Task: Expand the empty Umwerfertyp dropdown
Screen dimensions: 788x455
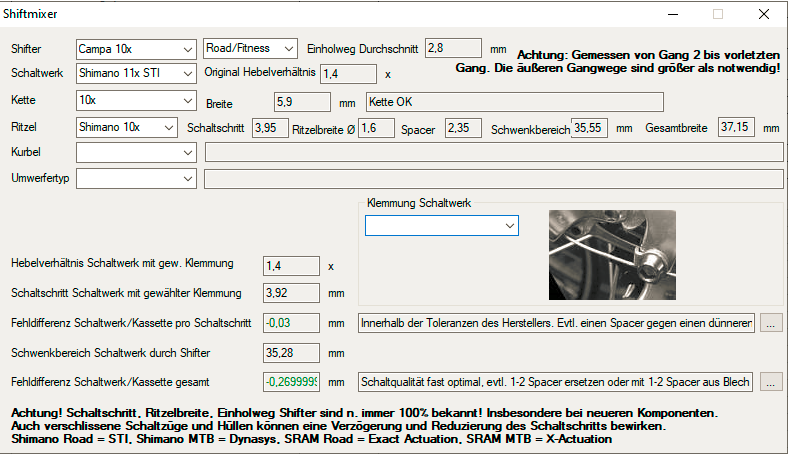Action: [x=136, y=178]
